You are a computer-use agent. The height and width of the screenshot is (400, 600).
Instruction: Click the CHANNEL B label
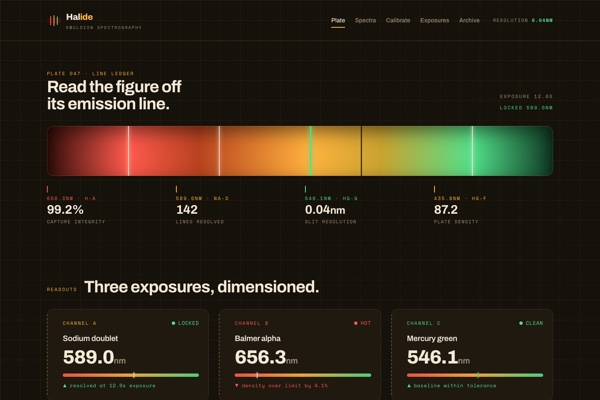coord(251,323)
